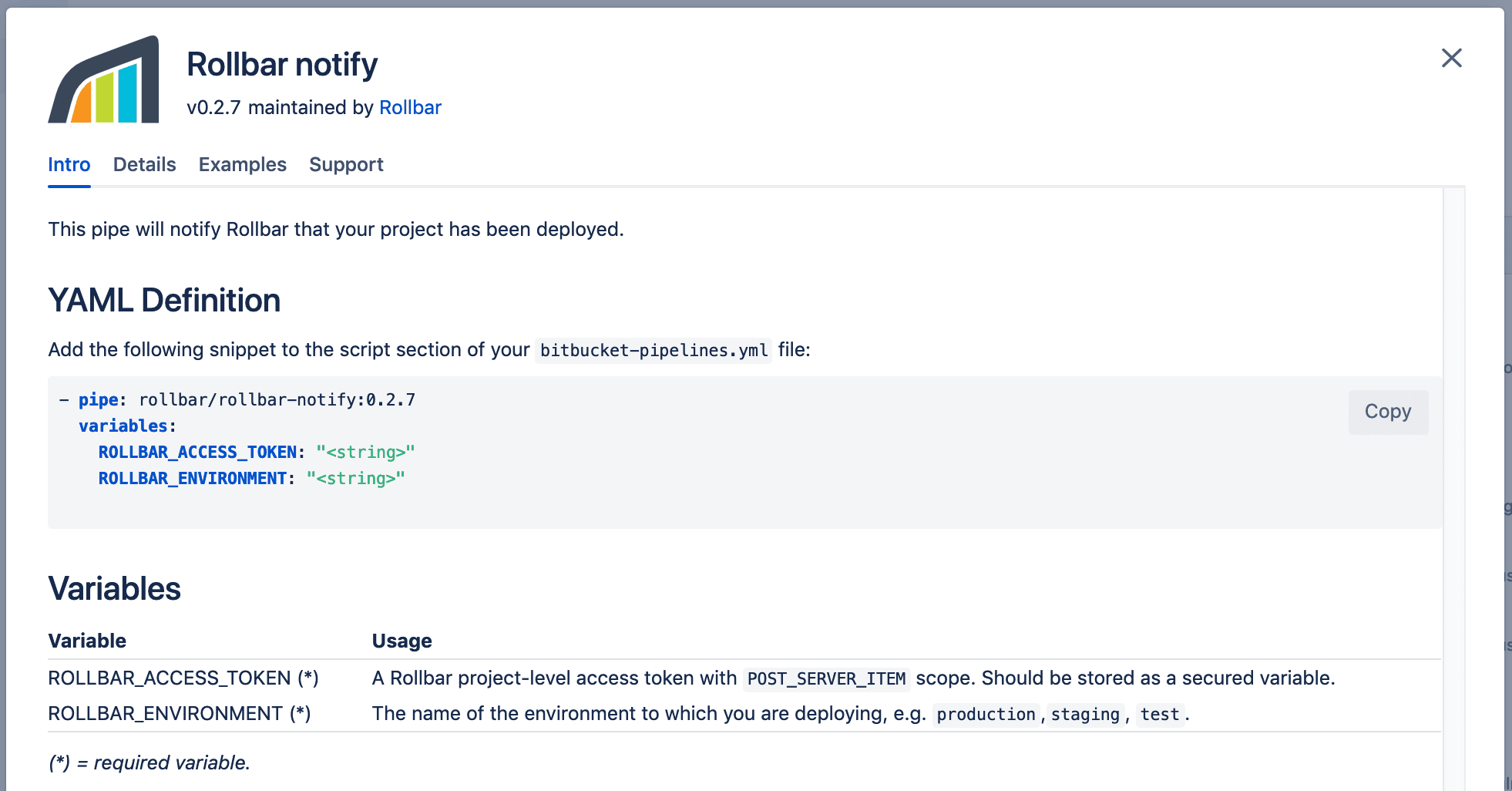Open the Examples tab
Image resolution: width=1512 pixels, height=791 pixels.
point(243,164)
